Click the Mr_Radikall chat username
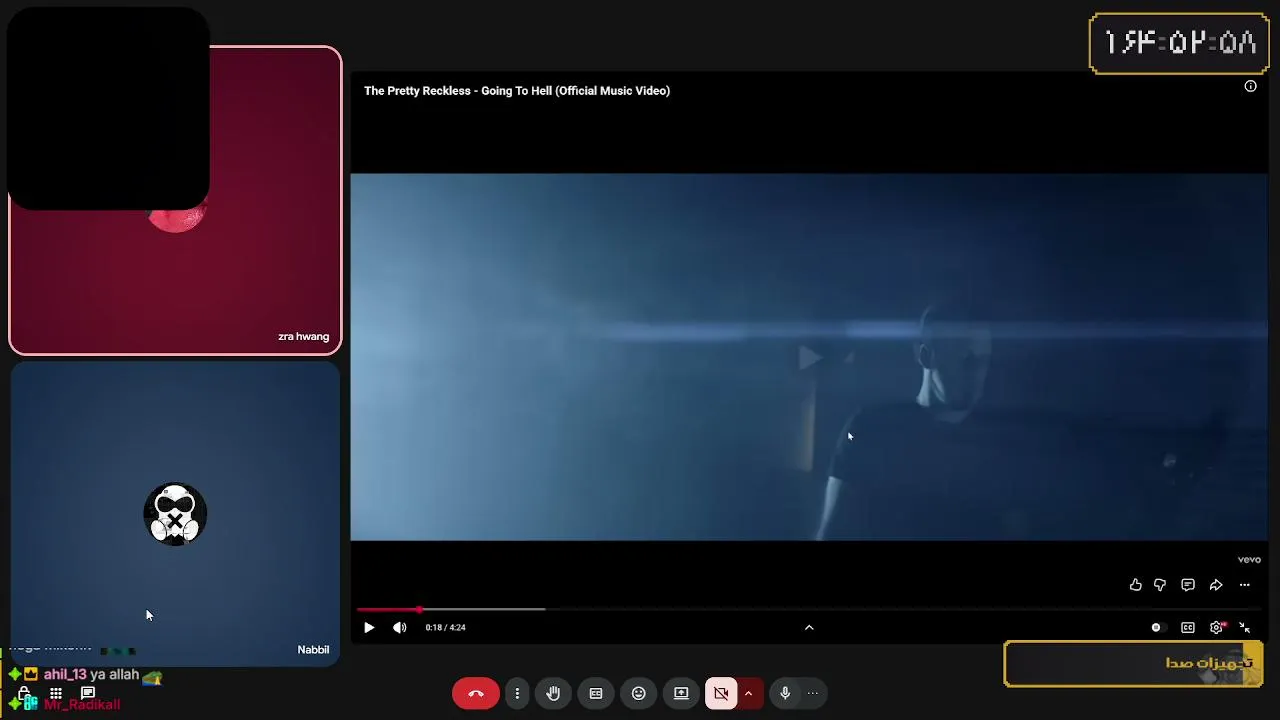1280x720 pixels. click(x=82, y=705)
